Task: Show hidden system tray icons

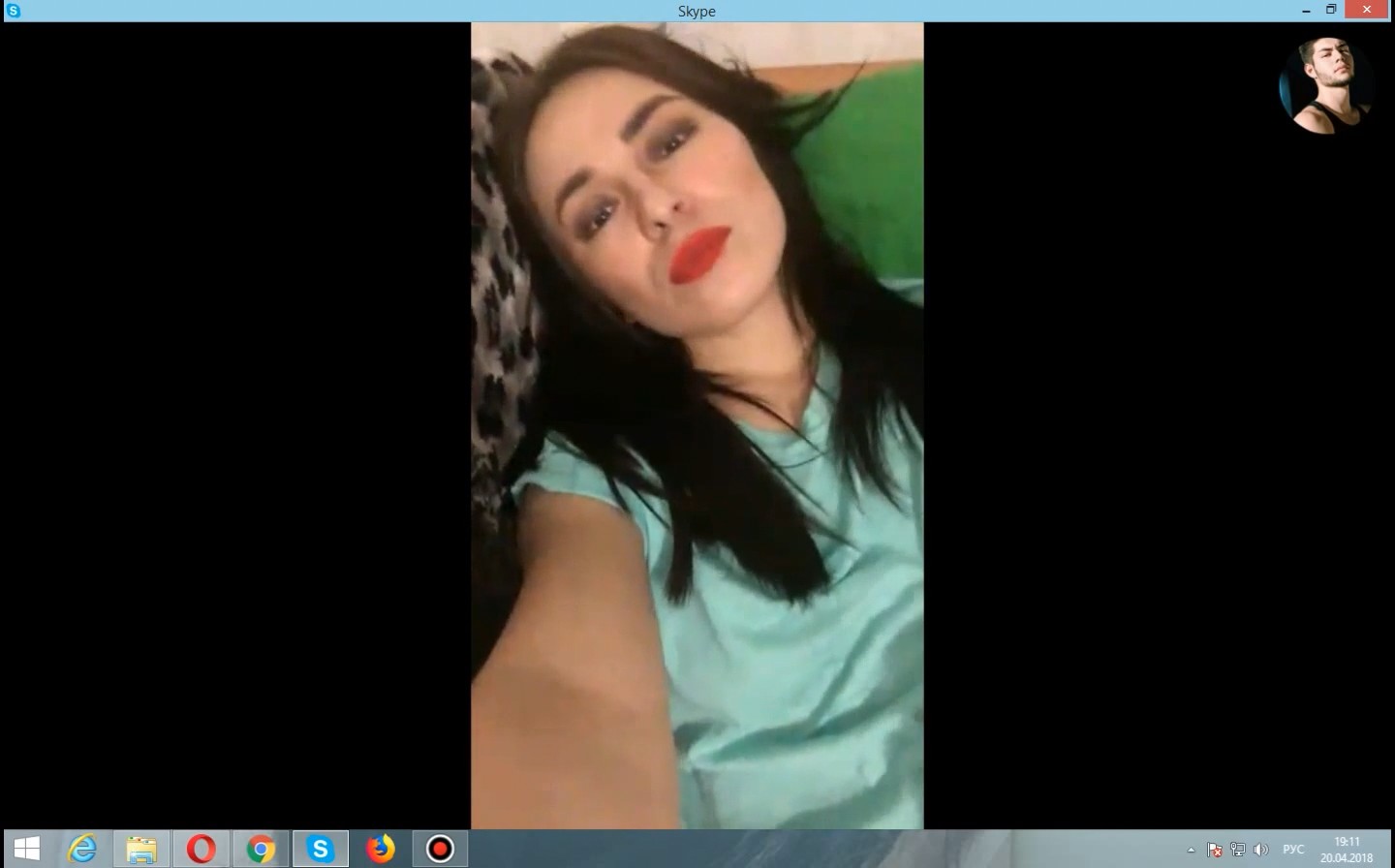Action: (1192, 850)
